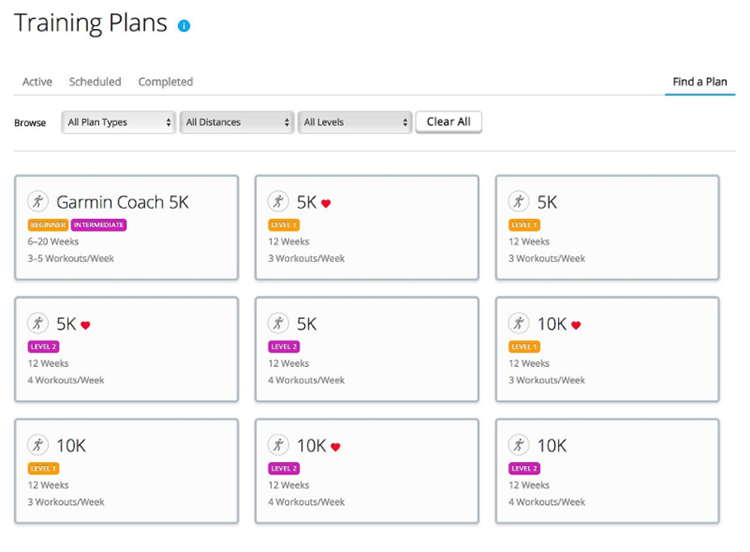The height and width of the screenshot is (552, 750).
Task: Click the heart icon on the Level 1 10K card
Action: pos(576,325)
